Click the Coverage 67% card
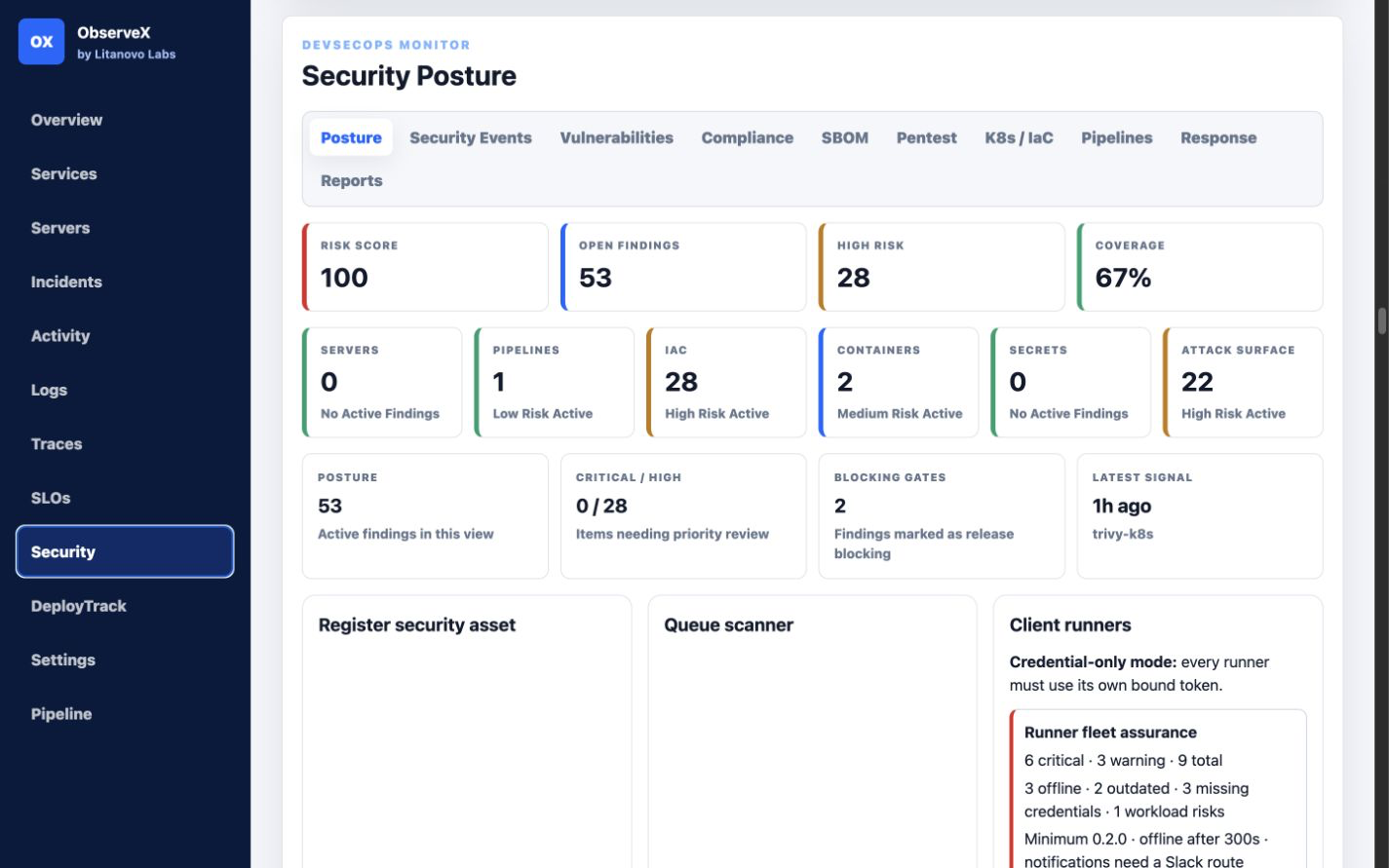The height and width of the screenshot is (868, 1389). [1200, 267]
